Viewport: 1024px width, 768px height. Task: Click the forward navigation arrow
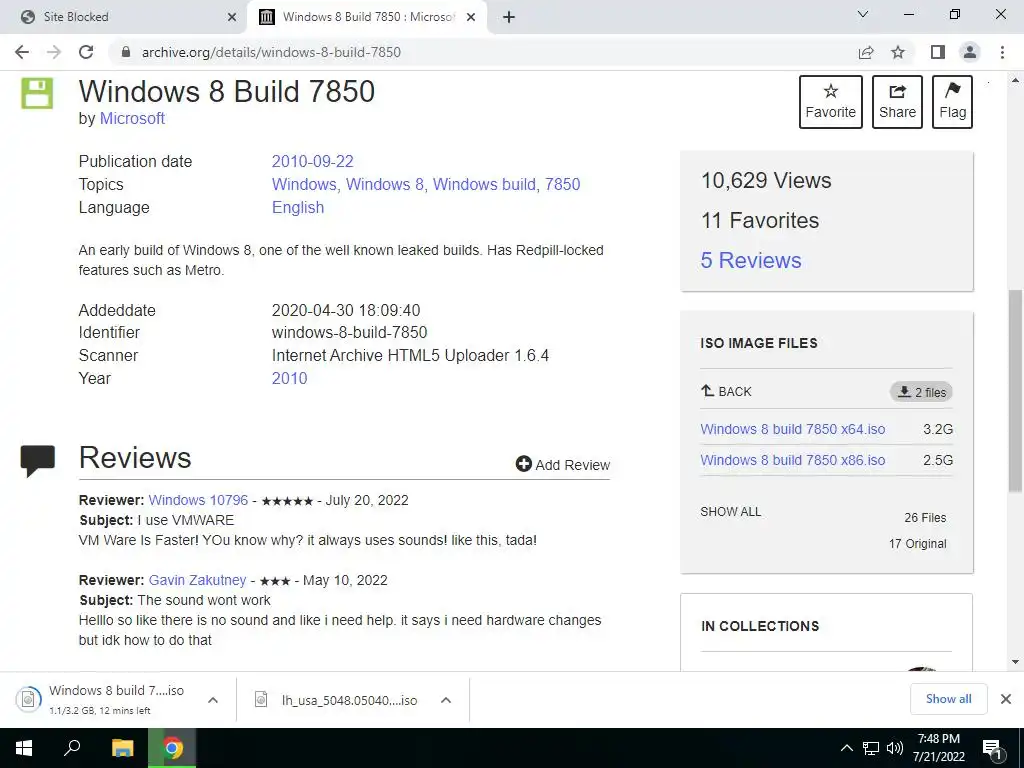pyautogui.click(x=54, y=52)
